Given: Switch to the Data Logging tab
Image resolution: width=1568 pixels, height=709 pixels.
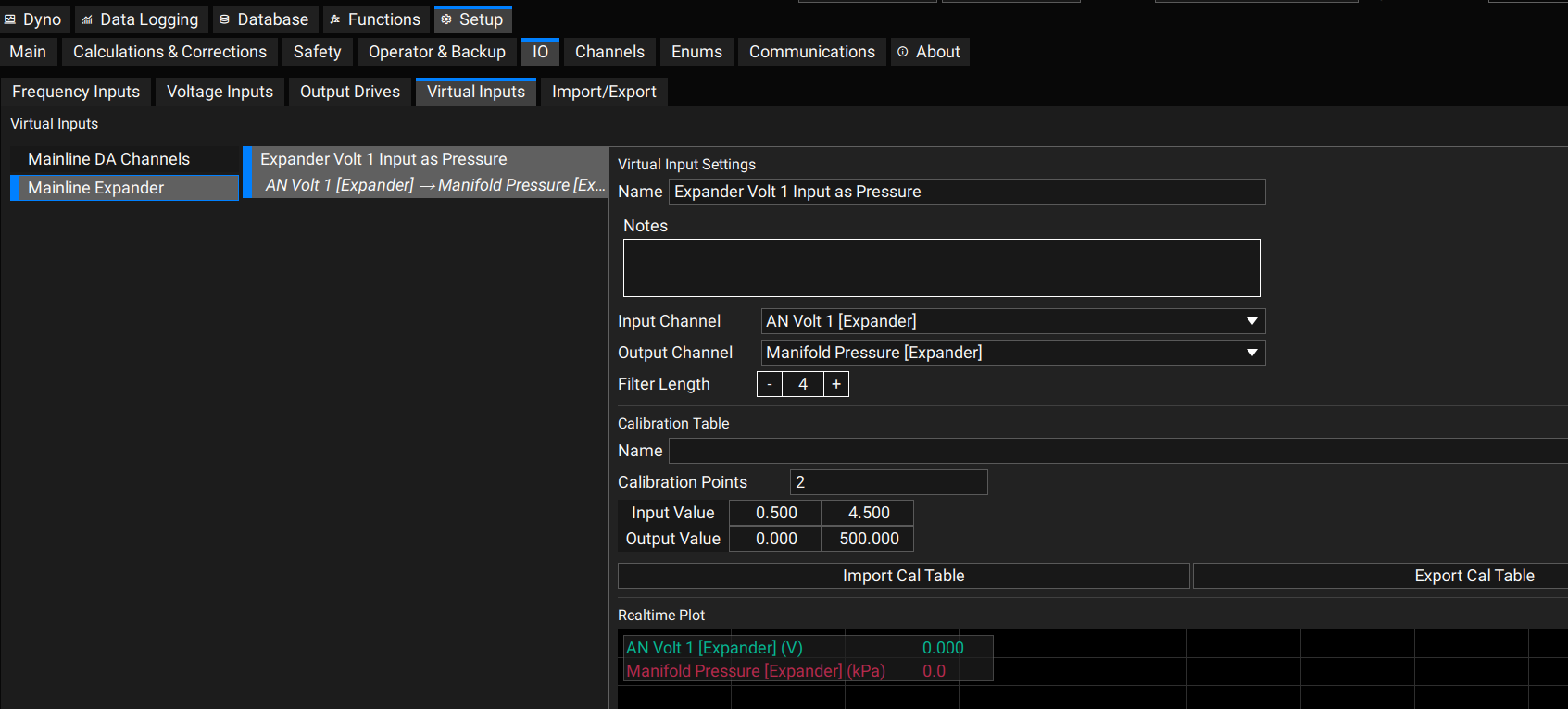Looking at the screenshot, I should [x=140, y=19].
